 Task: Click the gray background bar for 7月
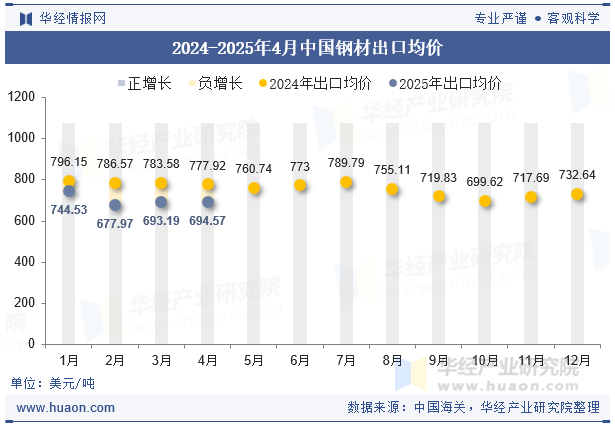pos(346,234)
